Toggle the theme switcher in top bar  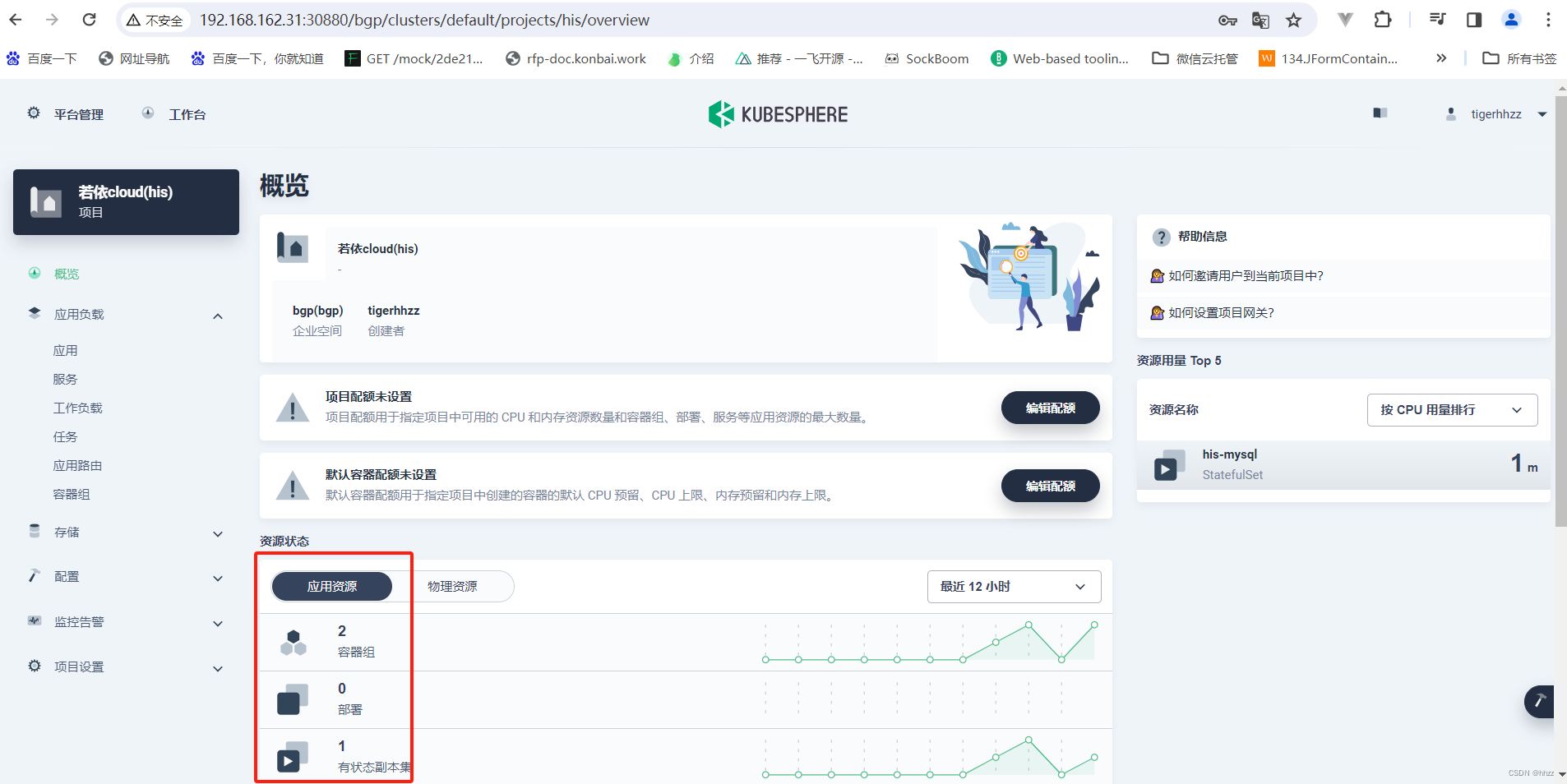(x=1380, y=113)
